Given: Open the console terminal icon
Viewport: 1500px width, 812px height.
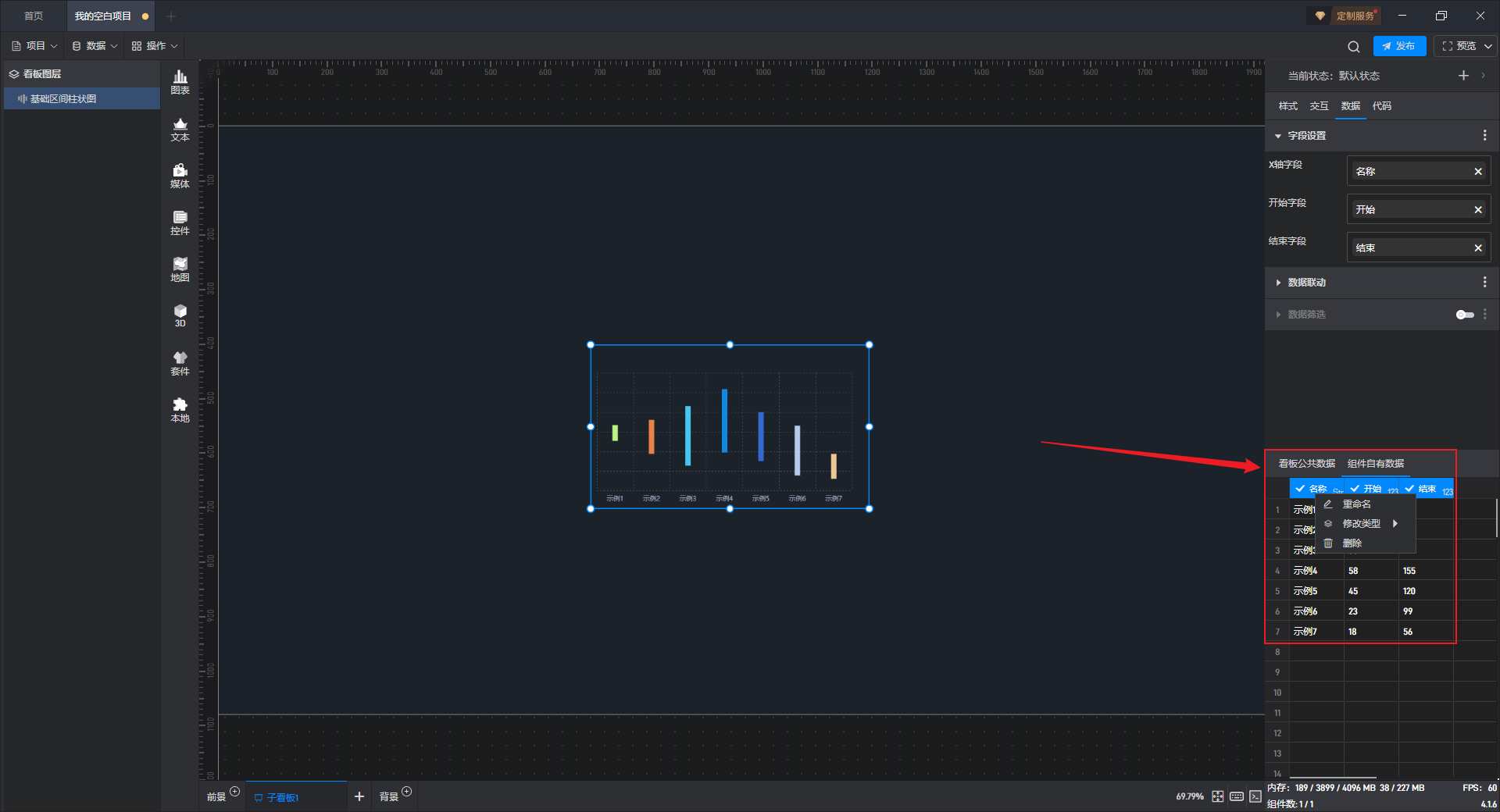Looking at the screenshot, I should [x=1255, y=796].
